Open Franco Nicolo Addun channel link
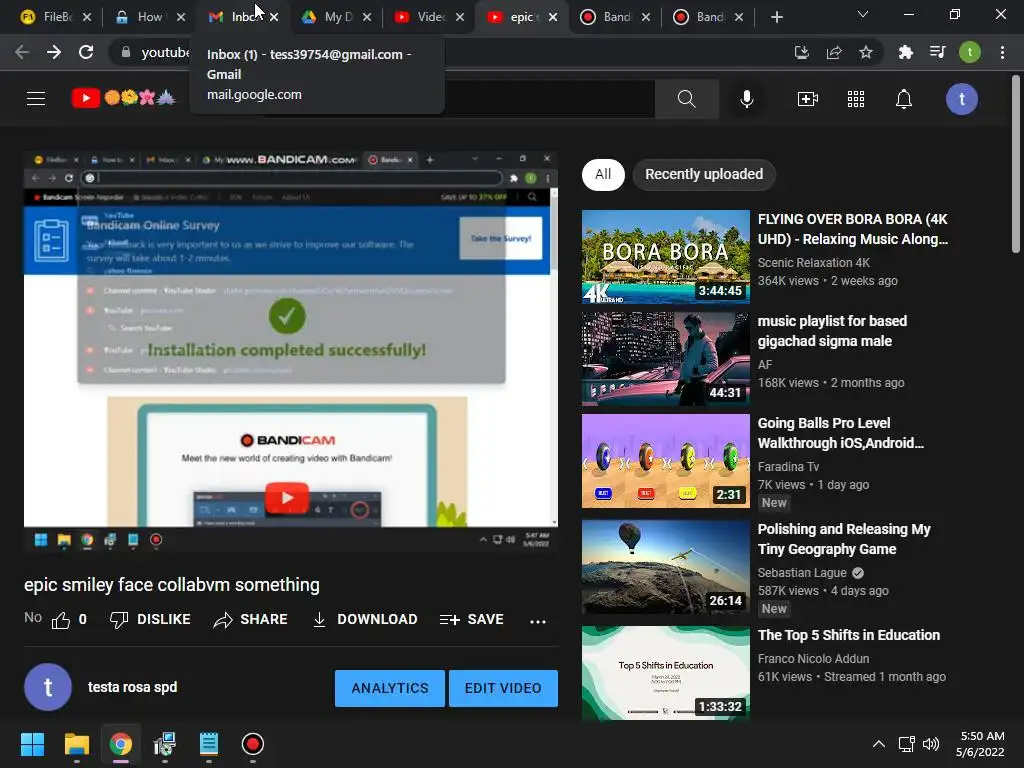Image resolution: width=1024 pixels, height=768 pixels. (x=813, y=659)
